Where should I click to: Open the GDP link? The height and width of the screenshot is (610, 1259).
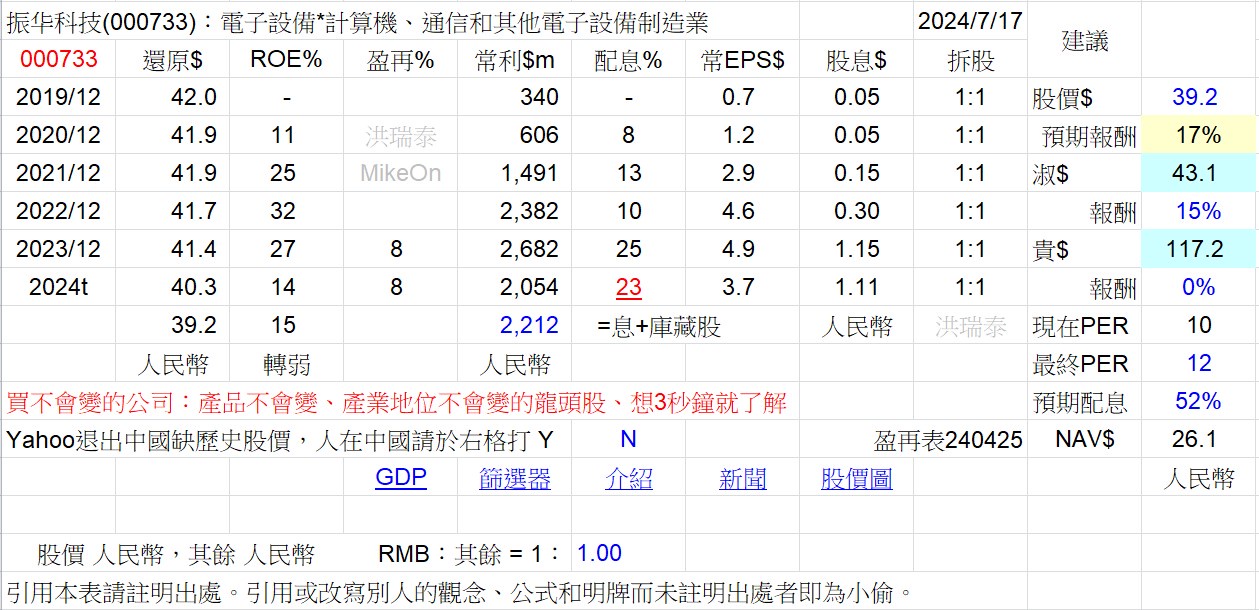point(401,478)
